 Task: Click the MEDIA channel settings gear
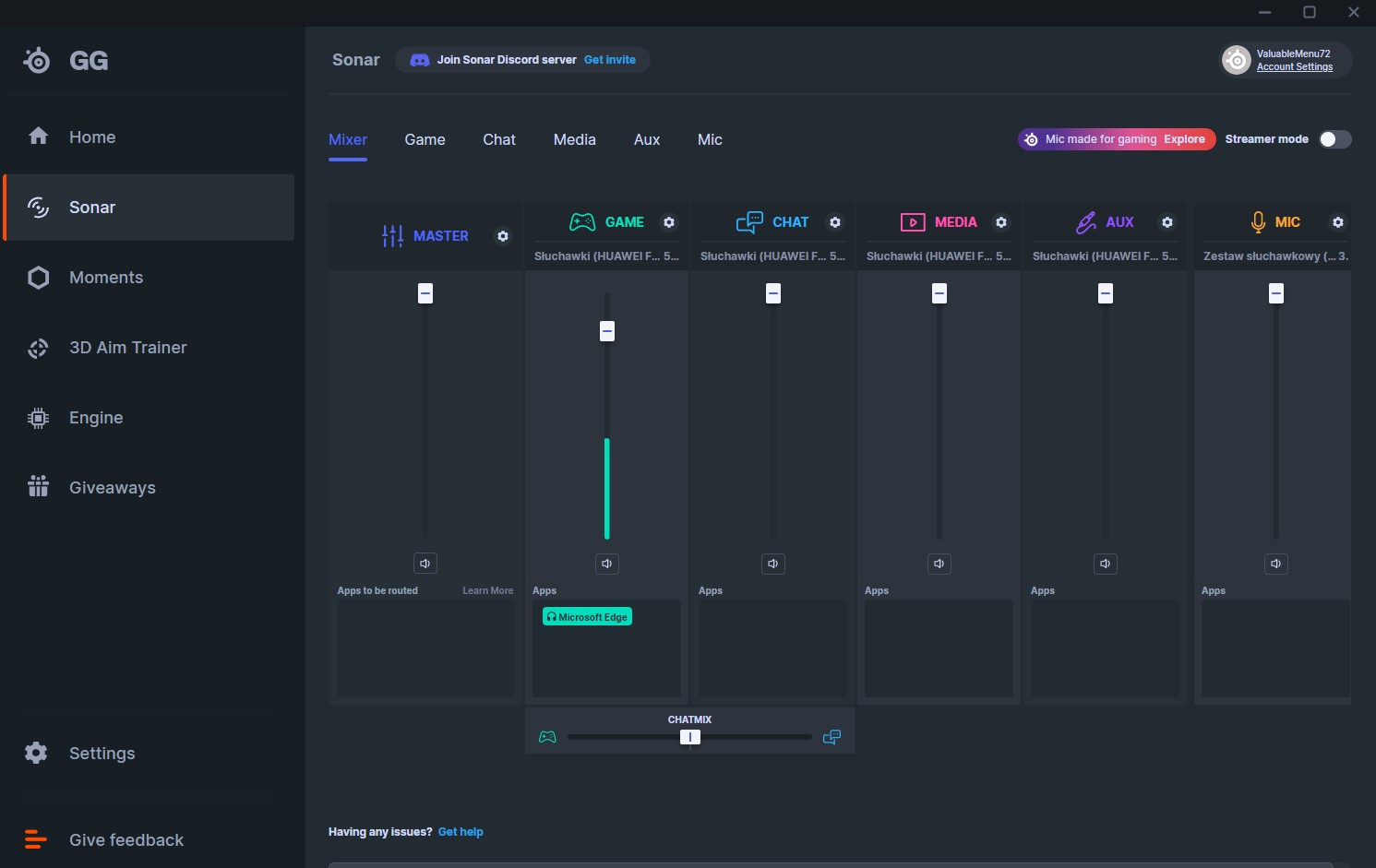[x=1001, y=222]
